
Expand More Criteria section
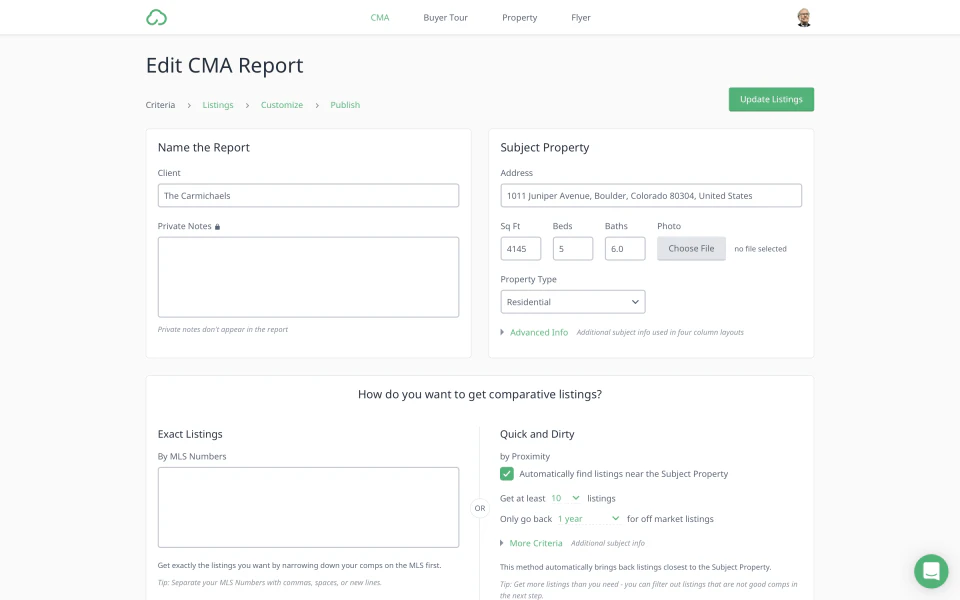coord(535,543)
